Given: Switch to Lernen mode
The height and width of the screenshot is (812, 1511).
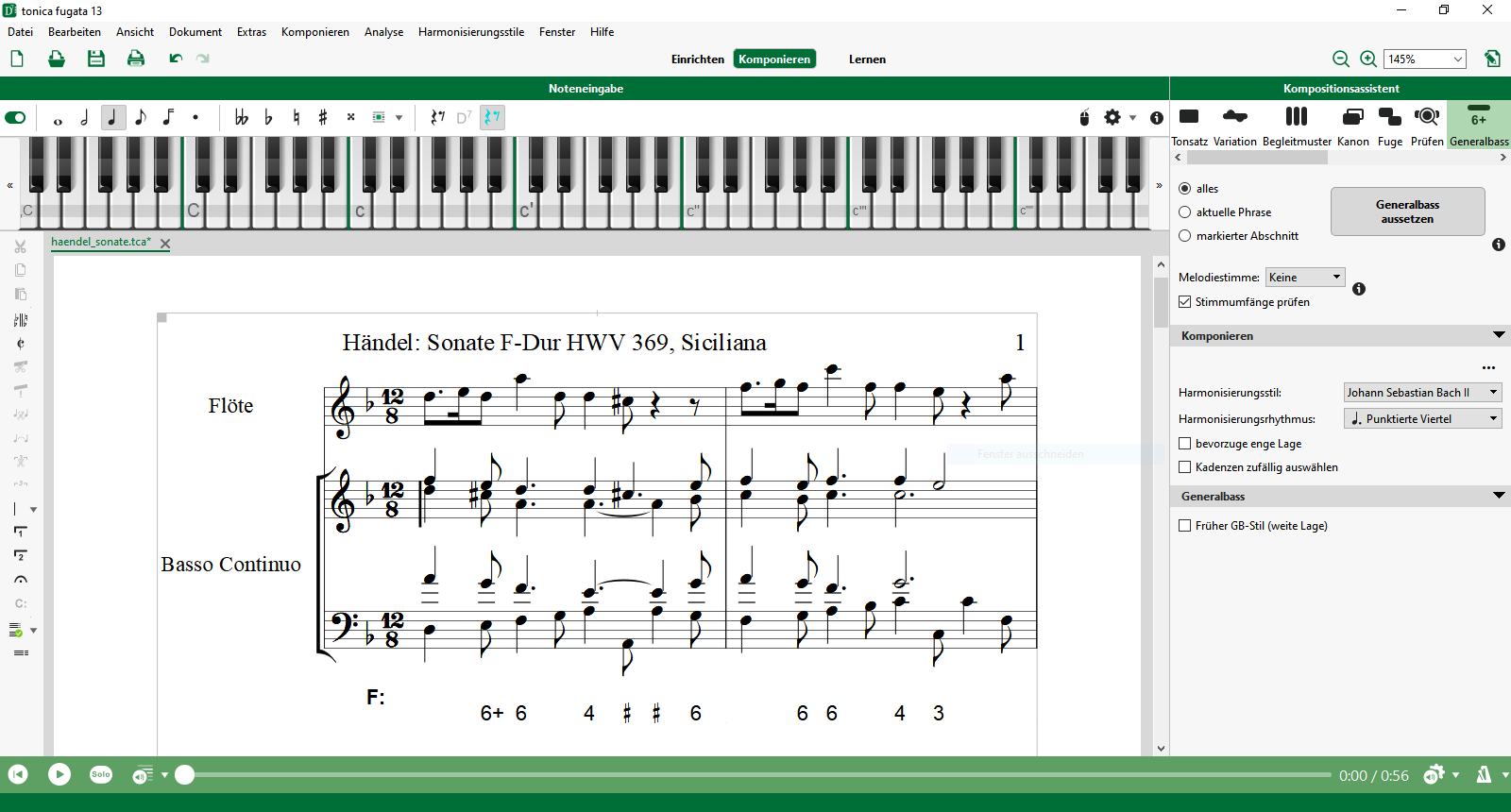Looking at the screenshot, I should tap(867, 59).
